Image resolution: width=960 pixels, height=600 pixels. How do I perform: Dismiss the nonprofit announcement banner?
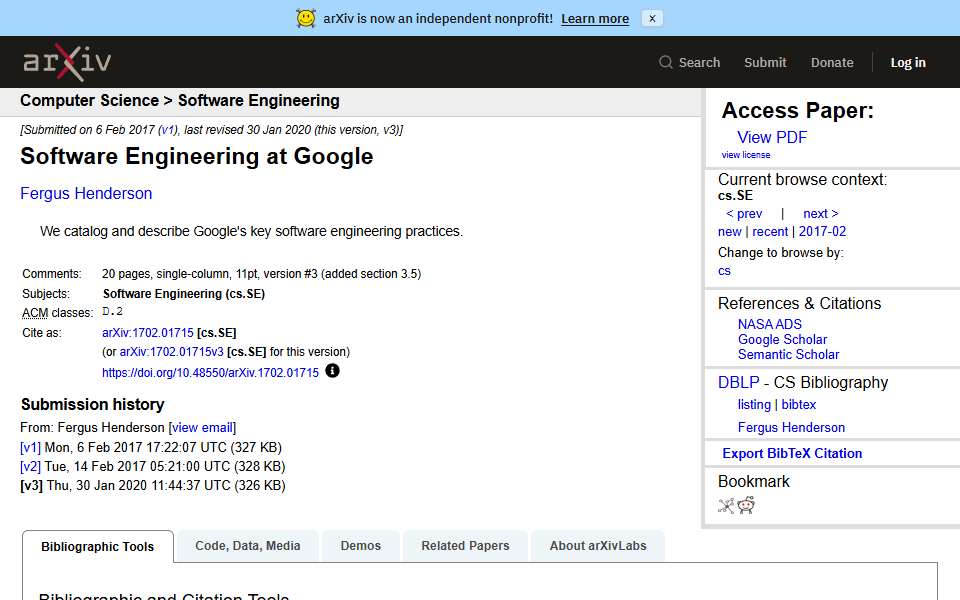click(x=652, y=18)
